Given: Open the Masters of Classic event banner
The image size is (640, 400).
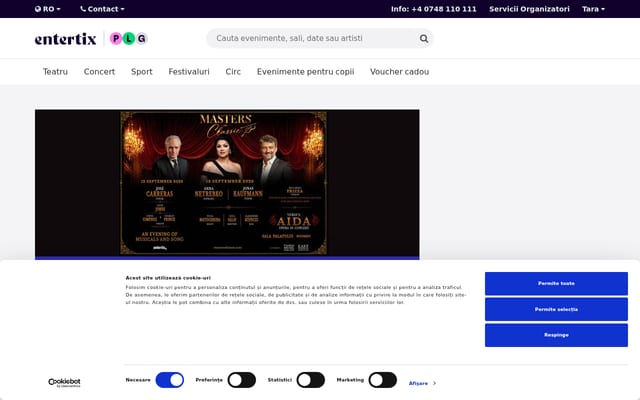Looking at the screenshot, I should point(227,183).
